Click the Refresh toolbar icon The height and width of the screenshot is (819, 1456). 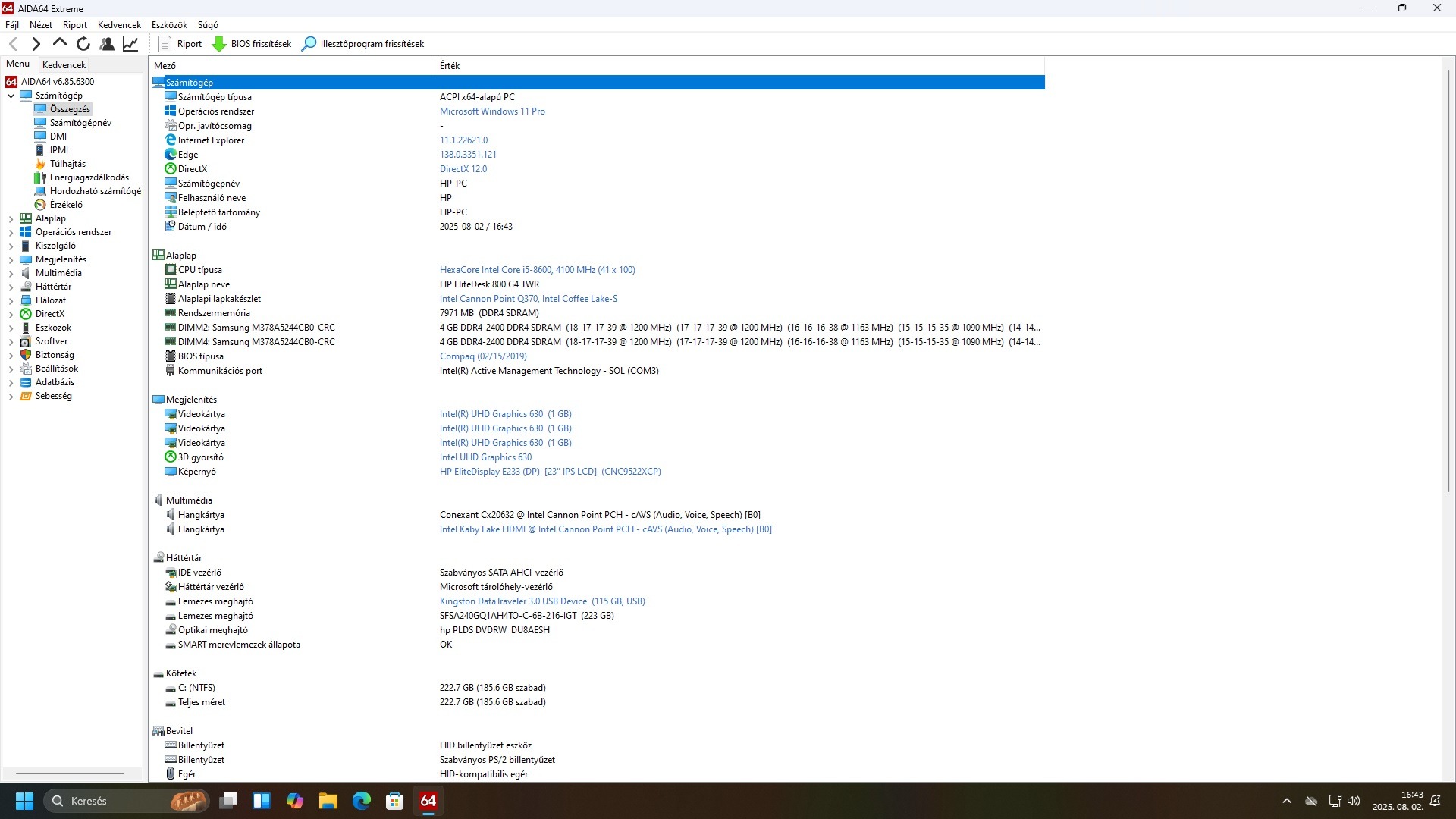click(83, 44)
